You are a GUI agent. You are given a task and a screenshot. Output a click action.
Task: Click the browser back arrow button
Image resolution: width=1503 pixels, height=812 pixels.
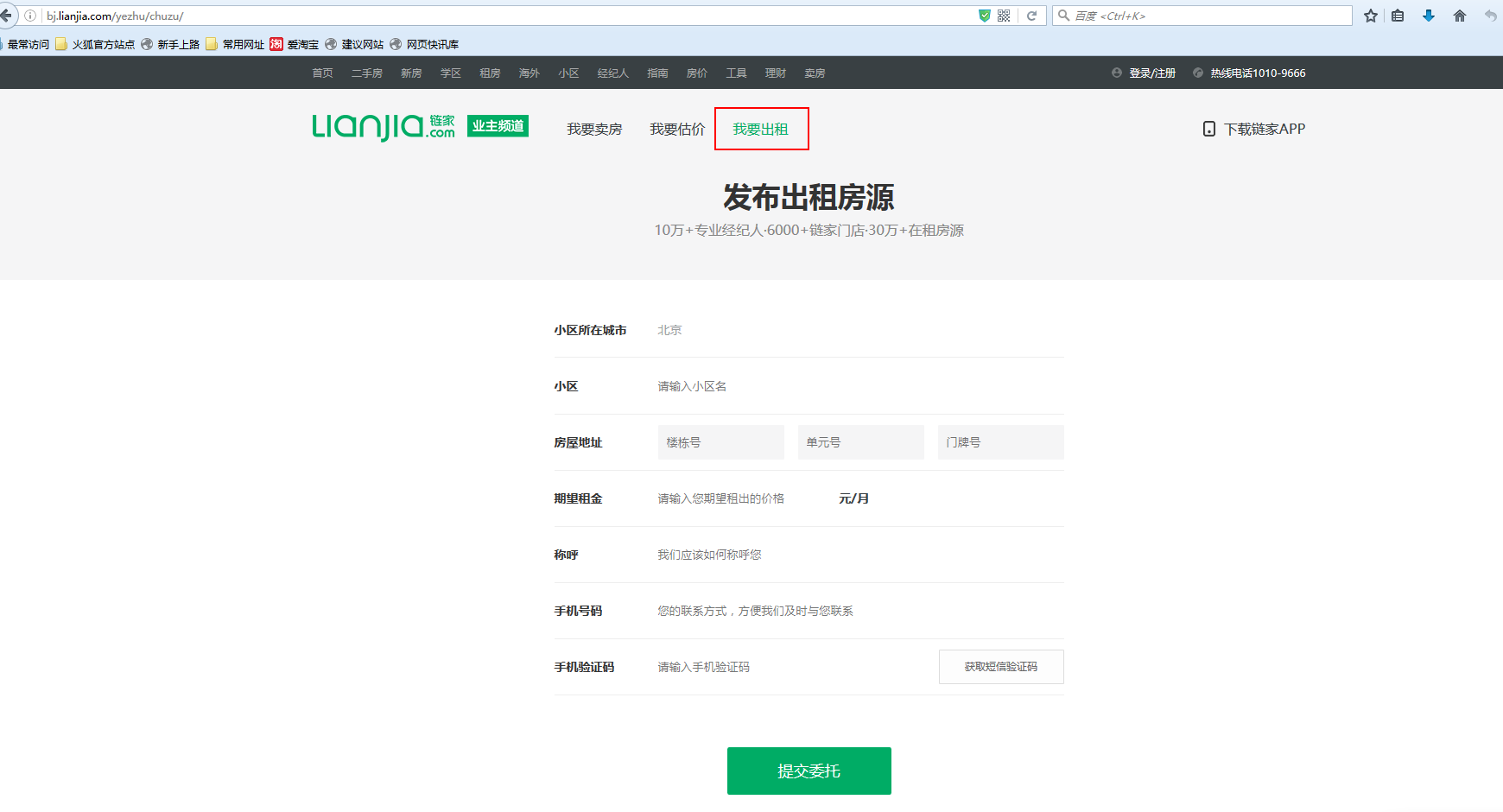6,16
